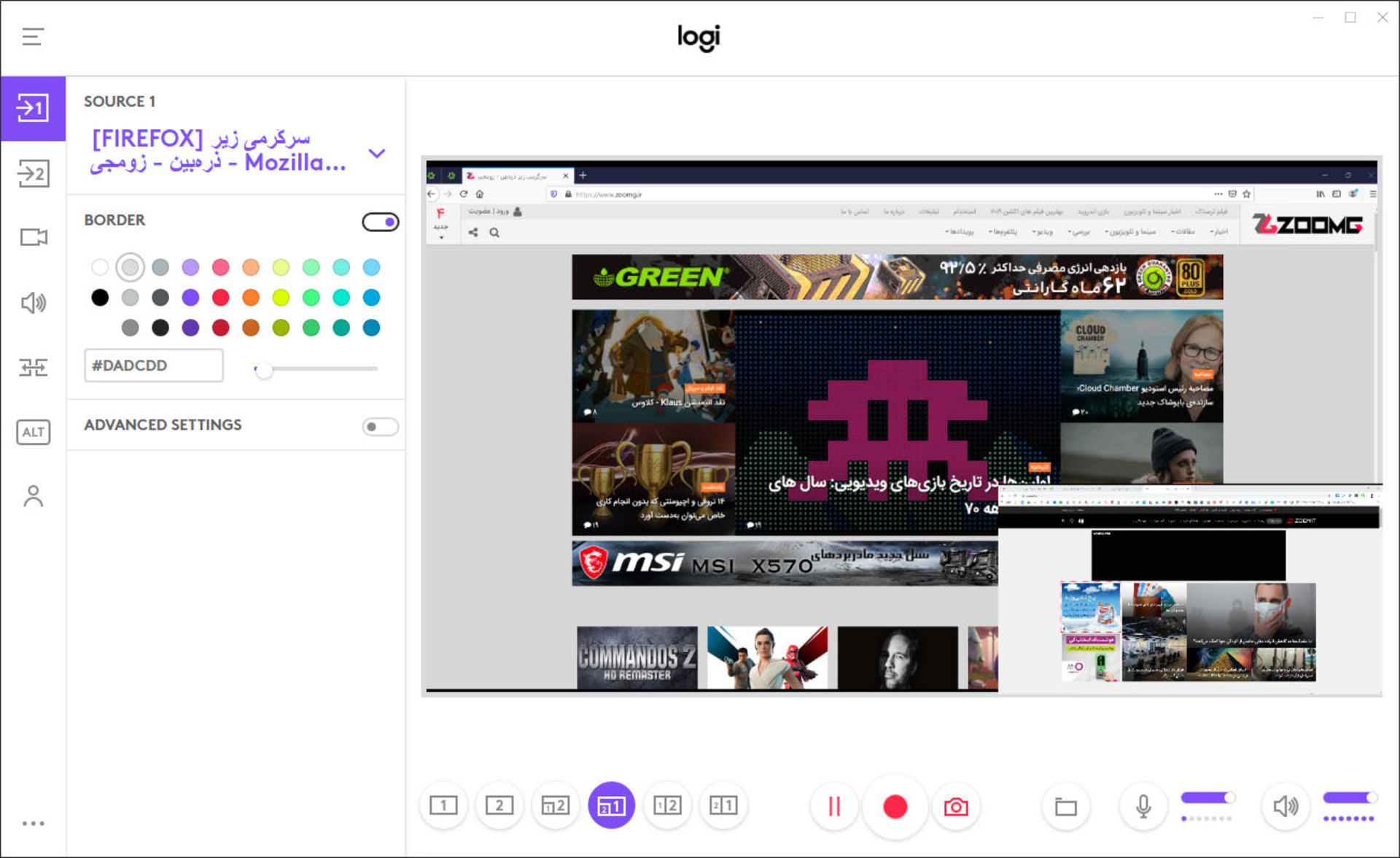Switch to layout showing only source 1
The height and width of the screenshot is (858, 1400).
[443, 805]
